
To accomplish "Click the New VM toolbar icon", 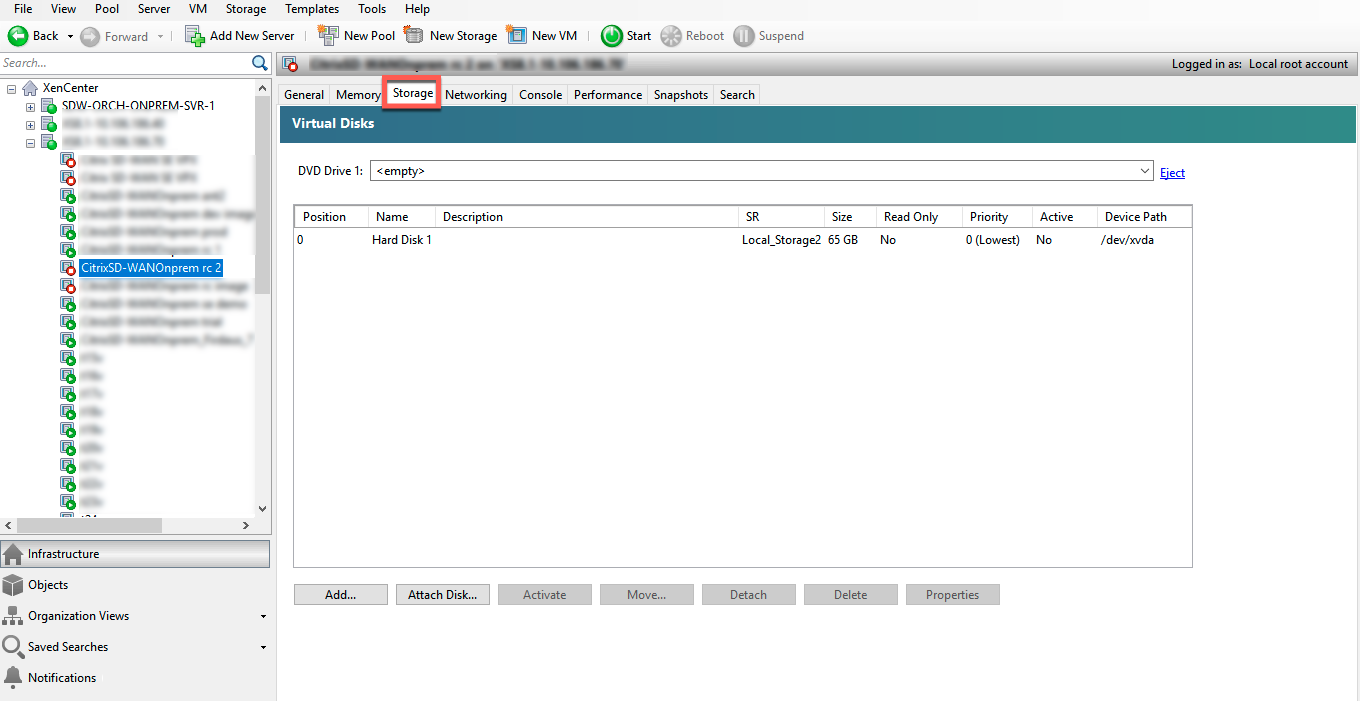I will pos(516,35).
